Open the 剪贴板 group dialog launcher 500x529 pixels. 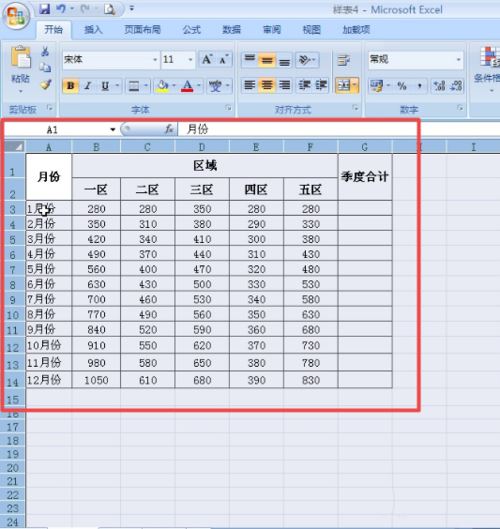(50, 108)
